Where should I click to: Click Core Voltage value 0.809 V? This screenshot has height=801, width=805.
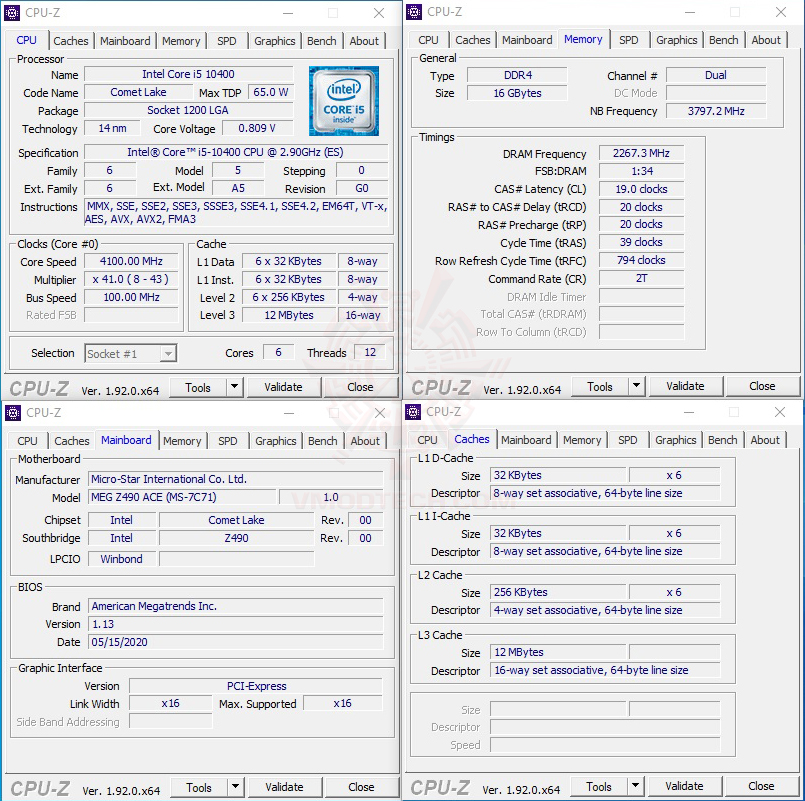click(x=257, y=128)
